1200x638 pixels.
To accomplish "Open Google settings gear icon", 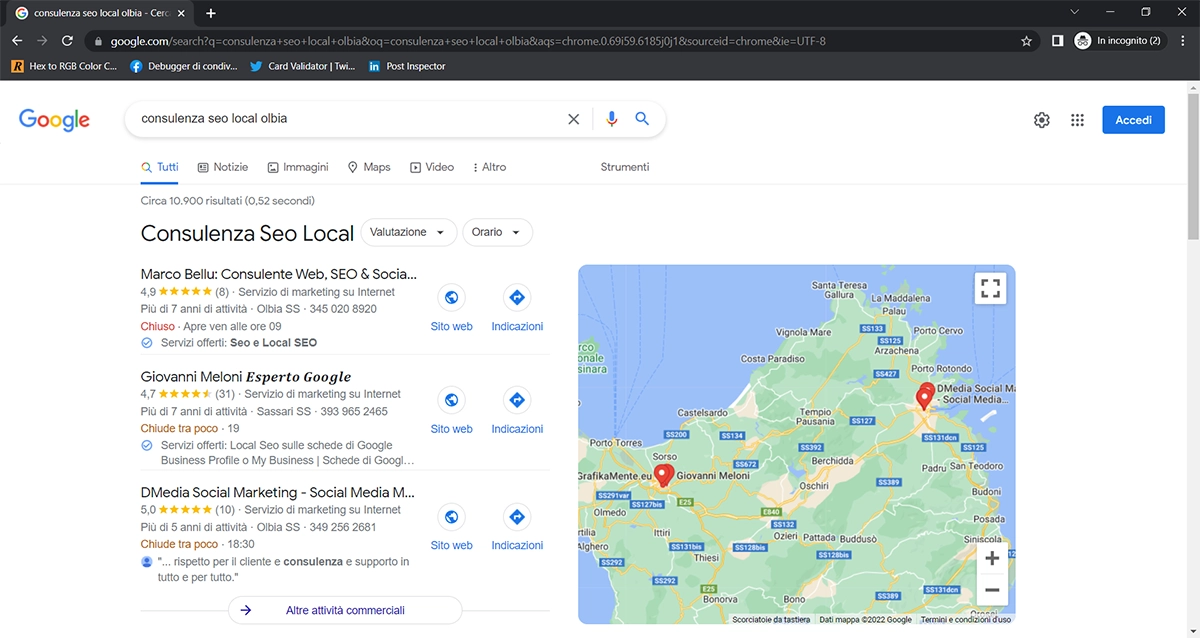I will point(1042,120).
